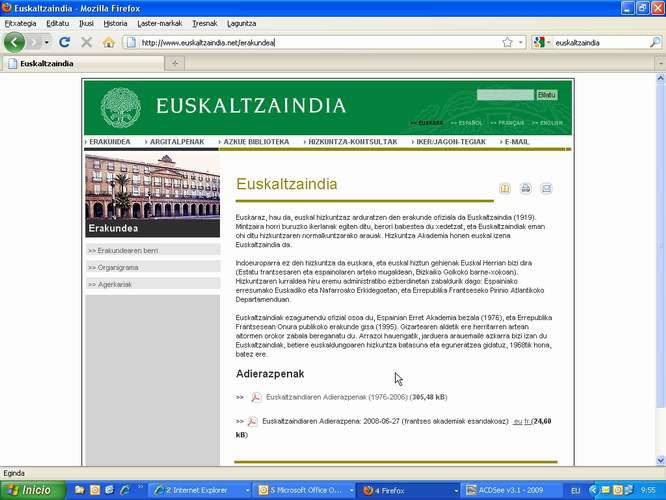Open folder icon in quick launch bar

(x=79, y=490)
